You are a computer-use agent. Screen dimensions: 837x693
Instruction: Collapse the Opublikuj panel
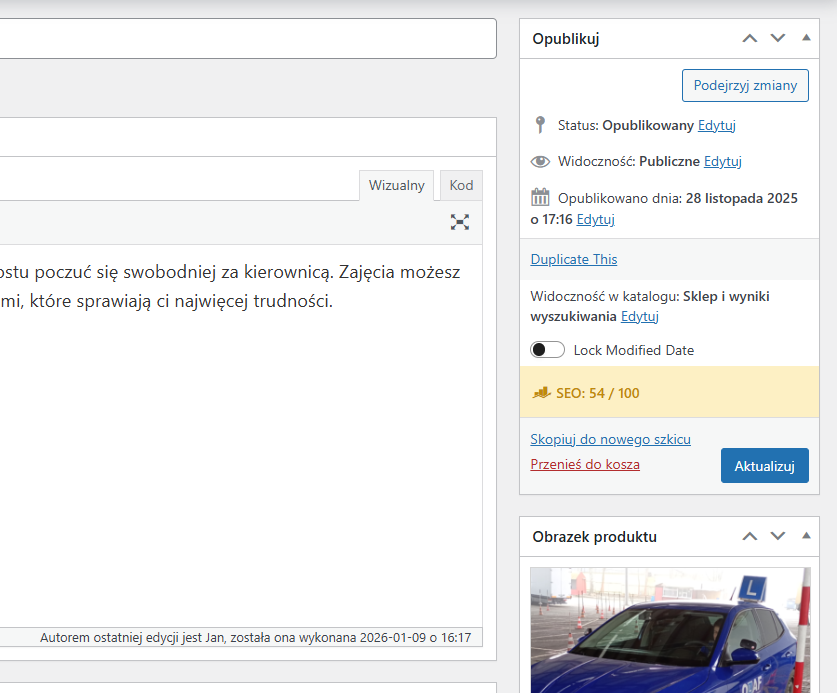[x=806, y=38]
